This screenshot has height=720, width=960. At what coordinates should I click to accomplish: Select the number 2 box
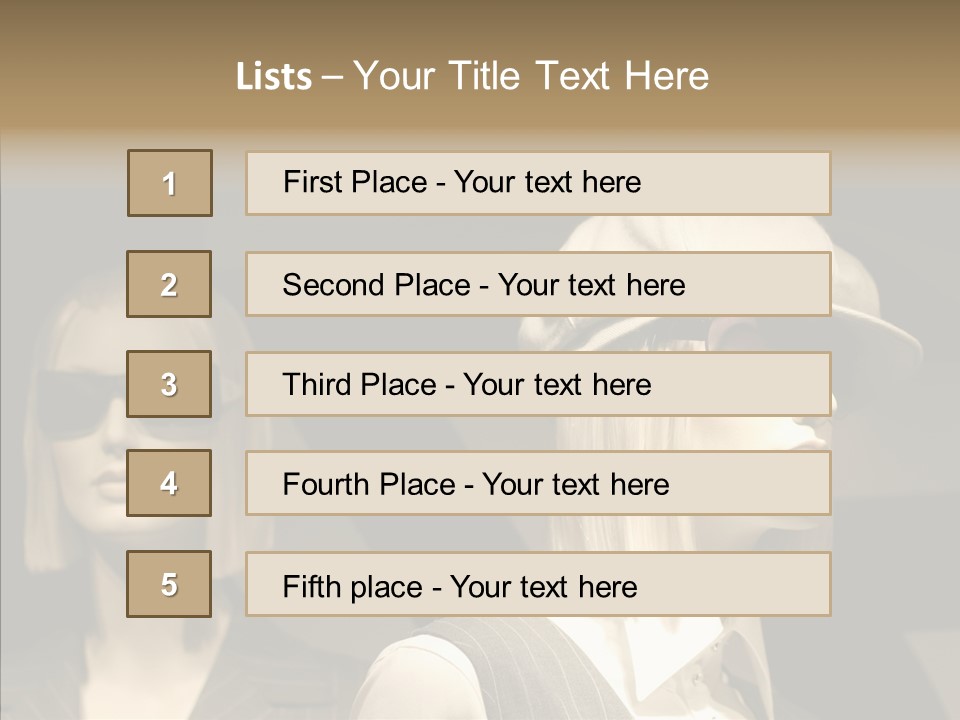point(169,284)
